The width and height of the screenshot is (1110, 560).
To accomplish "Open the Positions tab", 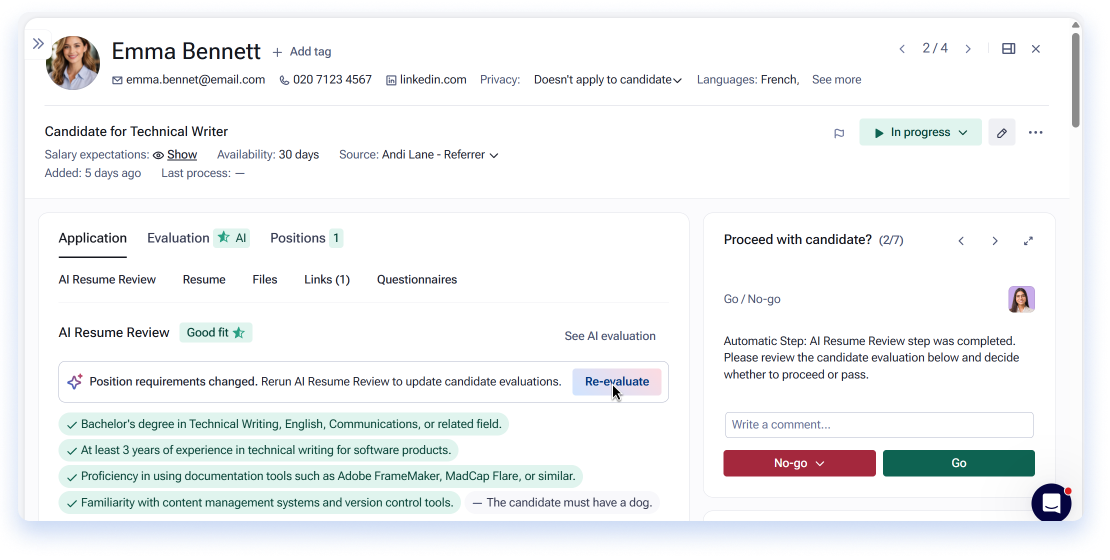I will [306, 239].
